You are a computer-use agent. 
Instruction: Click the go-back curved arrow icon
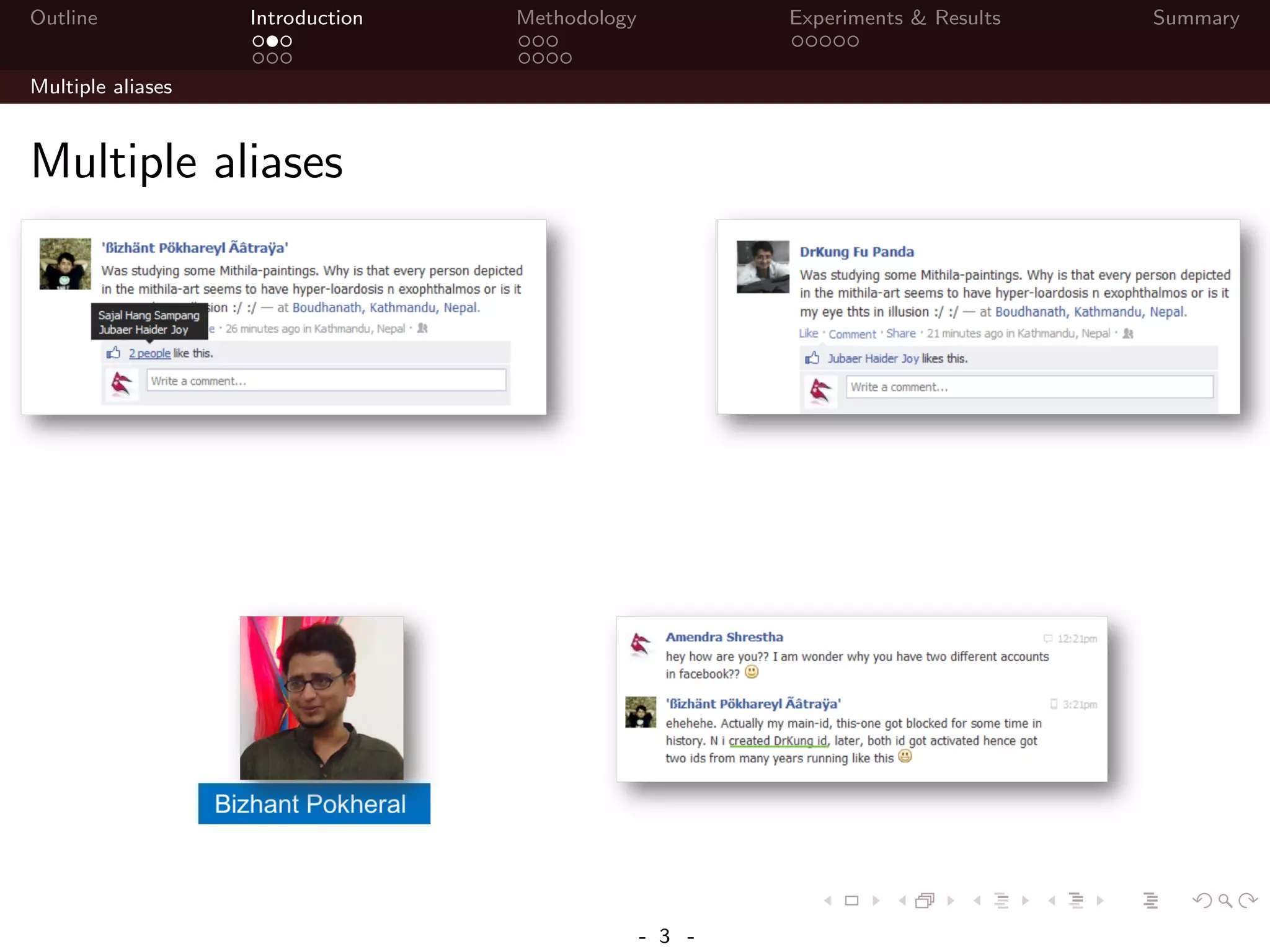1202,901
